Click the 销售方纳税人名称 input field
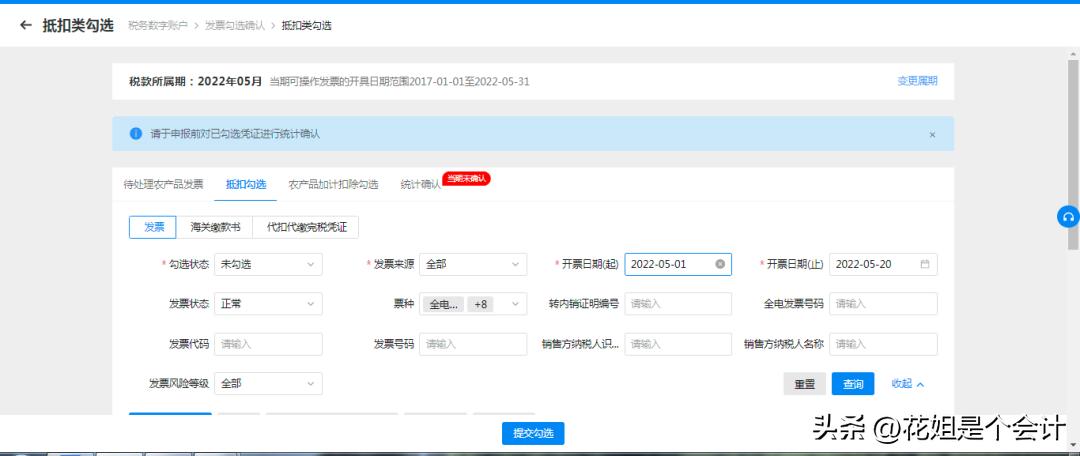The image size is (1080, 456). coord(883,344)
